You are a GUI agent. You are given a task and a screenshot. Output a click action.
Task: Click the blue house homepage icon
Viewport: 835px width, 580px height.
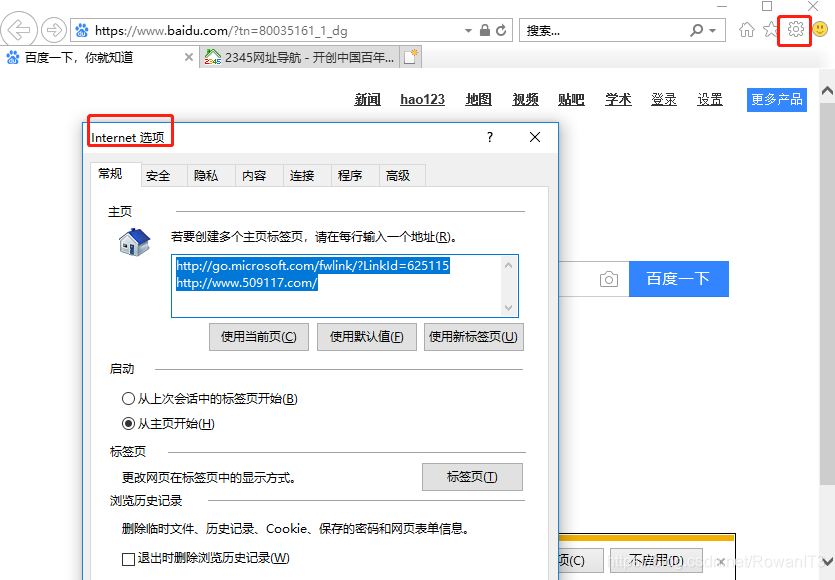click(134, 242)
